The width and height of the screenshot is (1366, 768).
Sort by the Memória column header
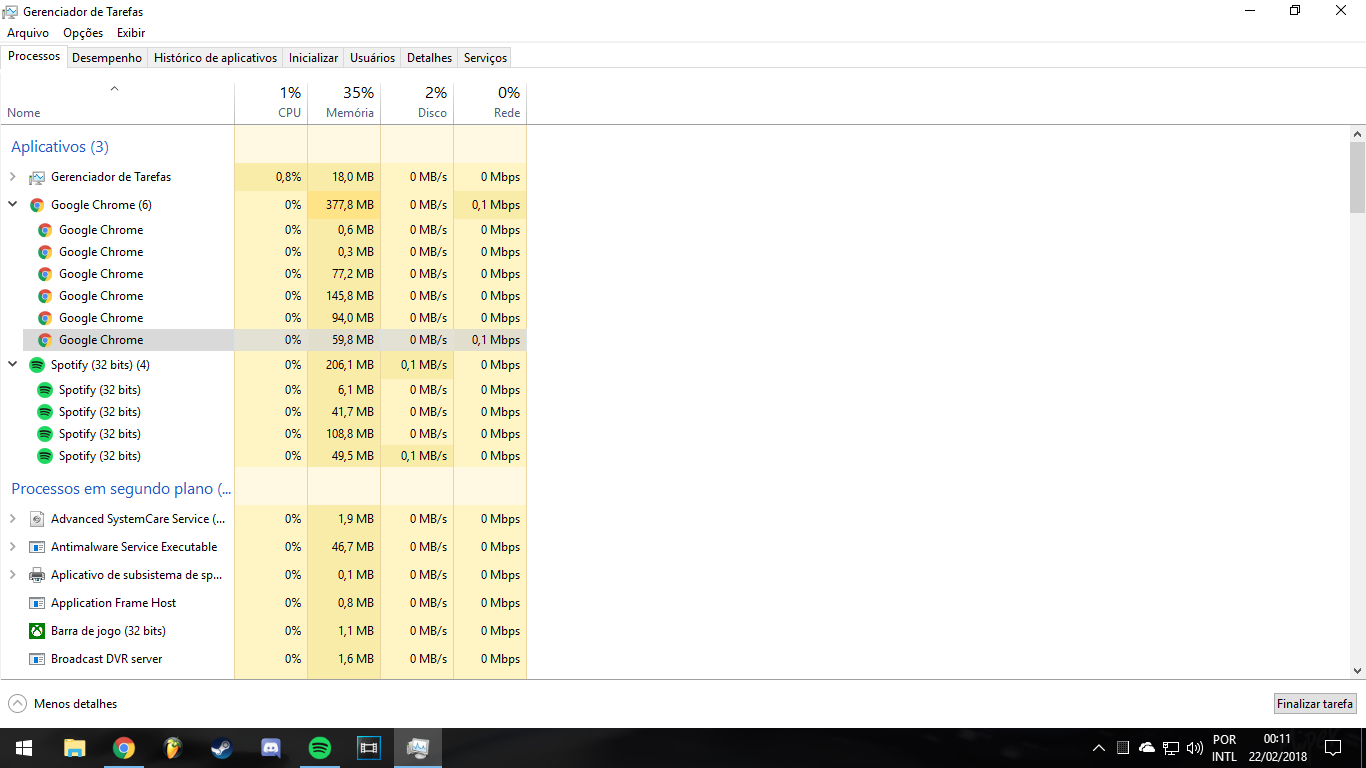pos(344,103)
